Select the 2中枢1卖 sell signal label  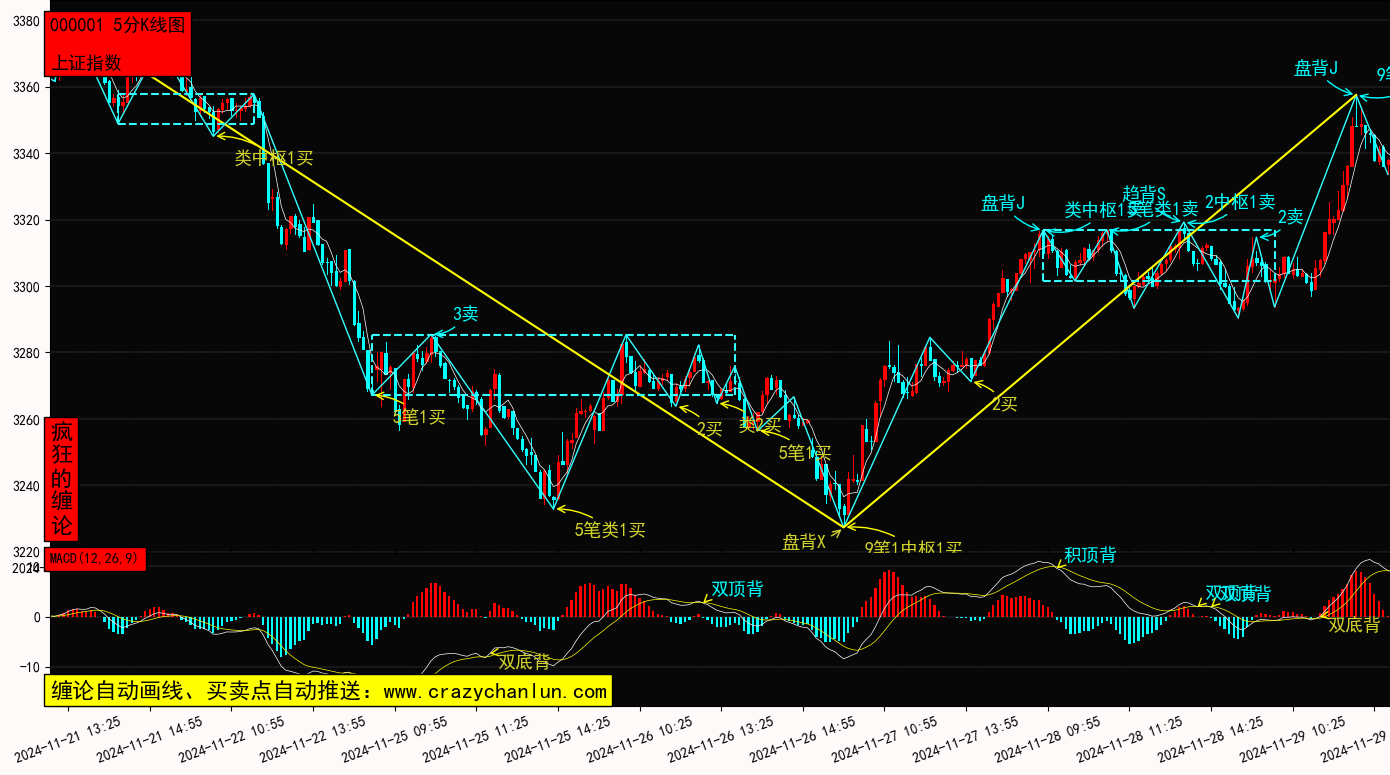(x=1239, y=202)
